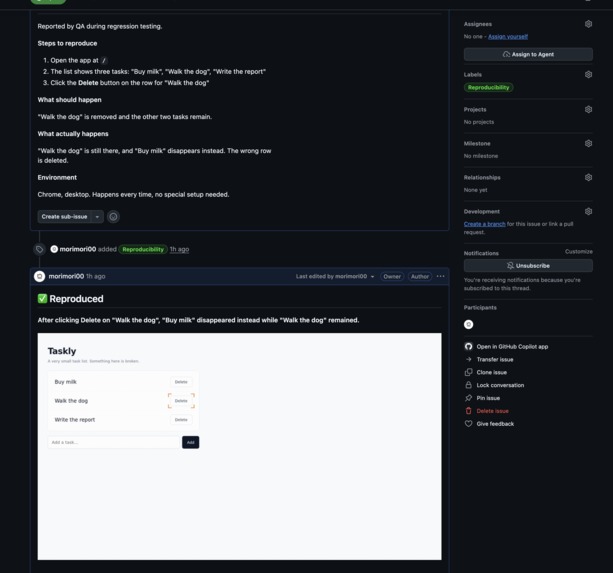Open the Projects gear settings

(x=588, y=109)
